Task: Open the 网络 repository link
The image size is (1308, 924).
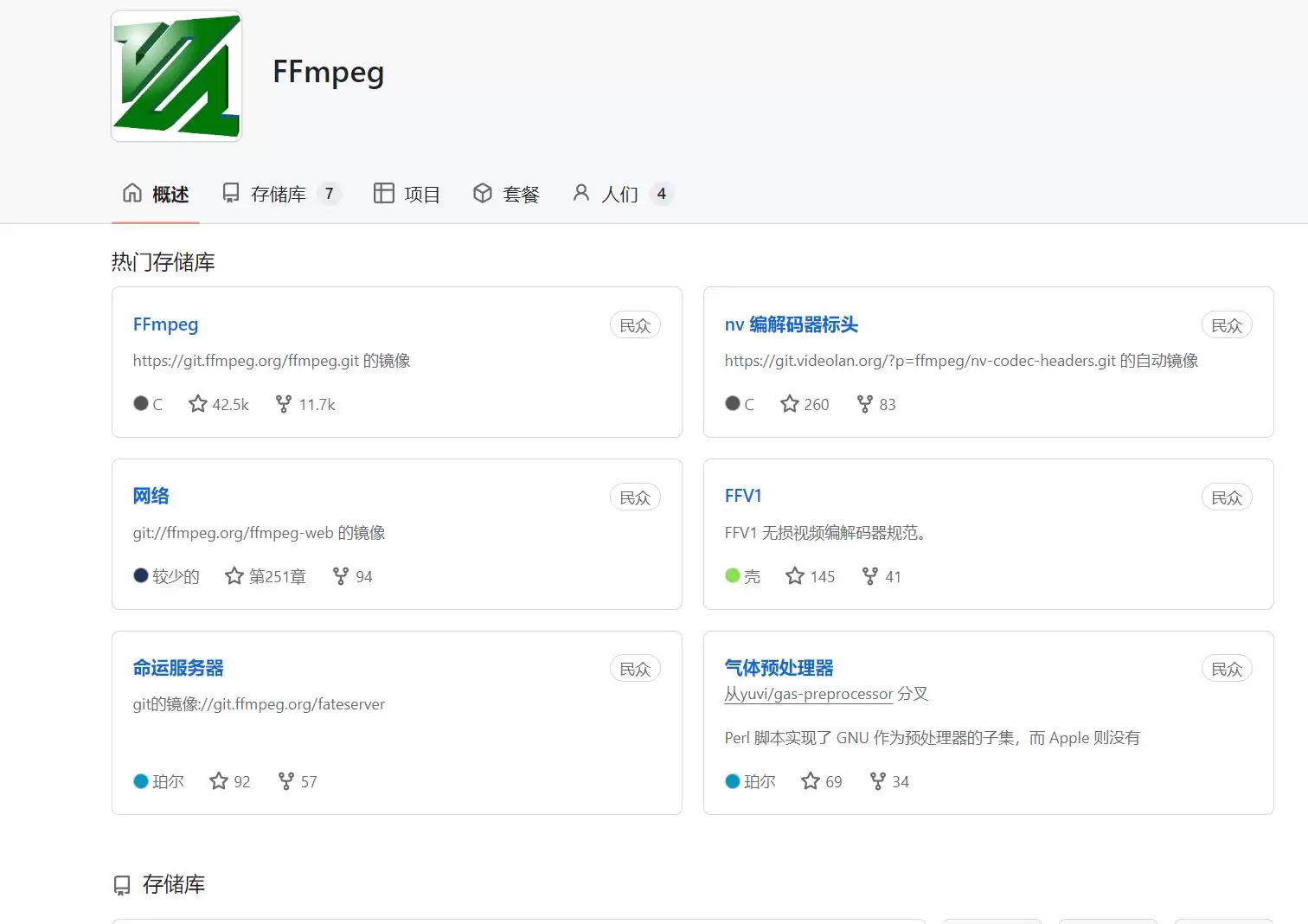Action: tap(151, 496)
